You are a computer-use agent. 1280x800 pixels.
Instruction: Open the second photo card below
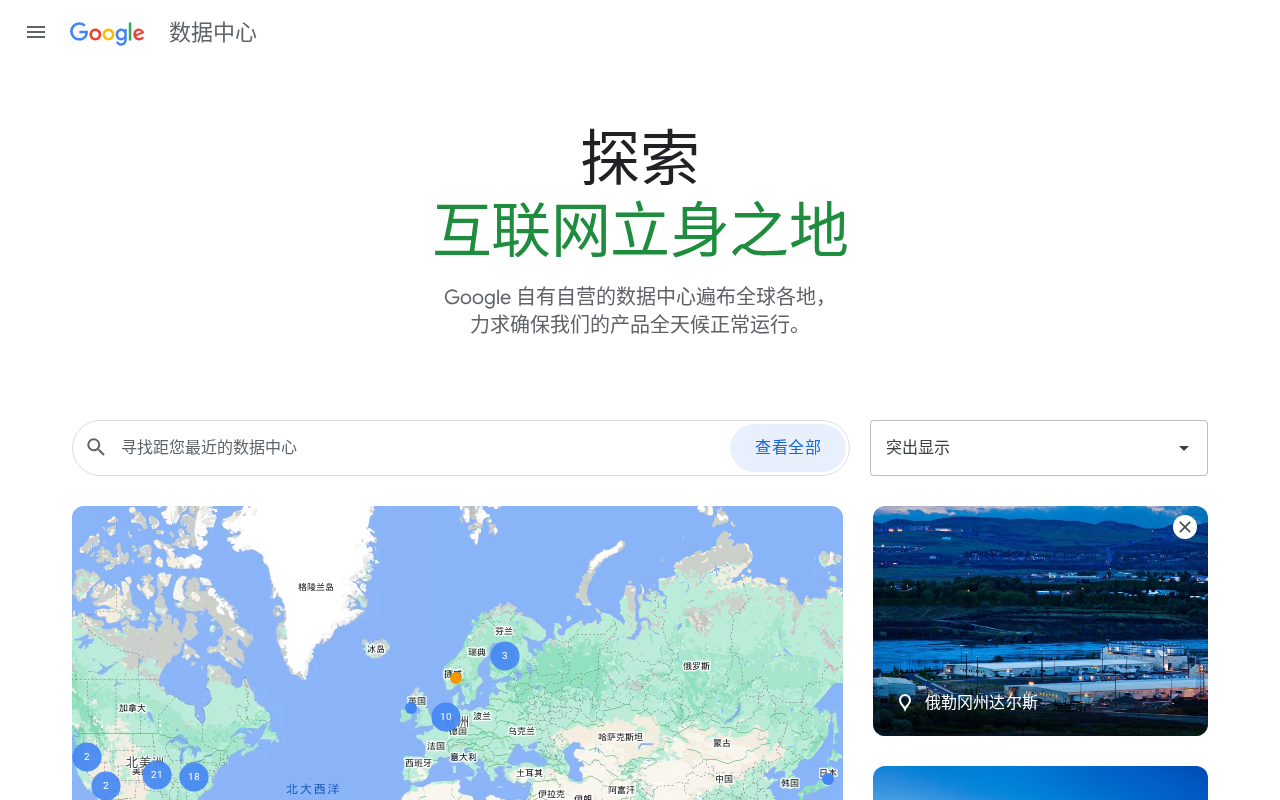[1040, 783]
